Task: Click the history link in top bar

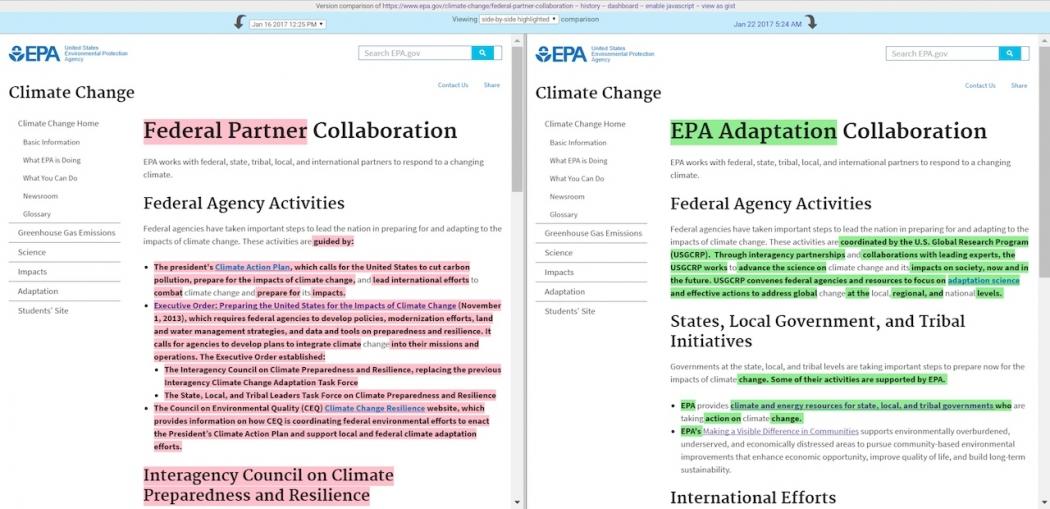Action: [x=589, y=5]
